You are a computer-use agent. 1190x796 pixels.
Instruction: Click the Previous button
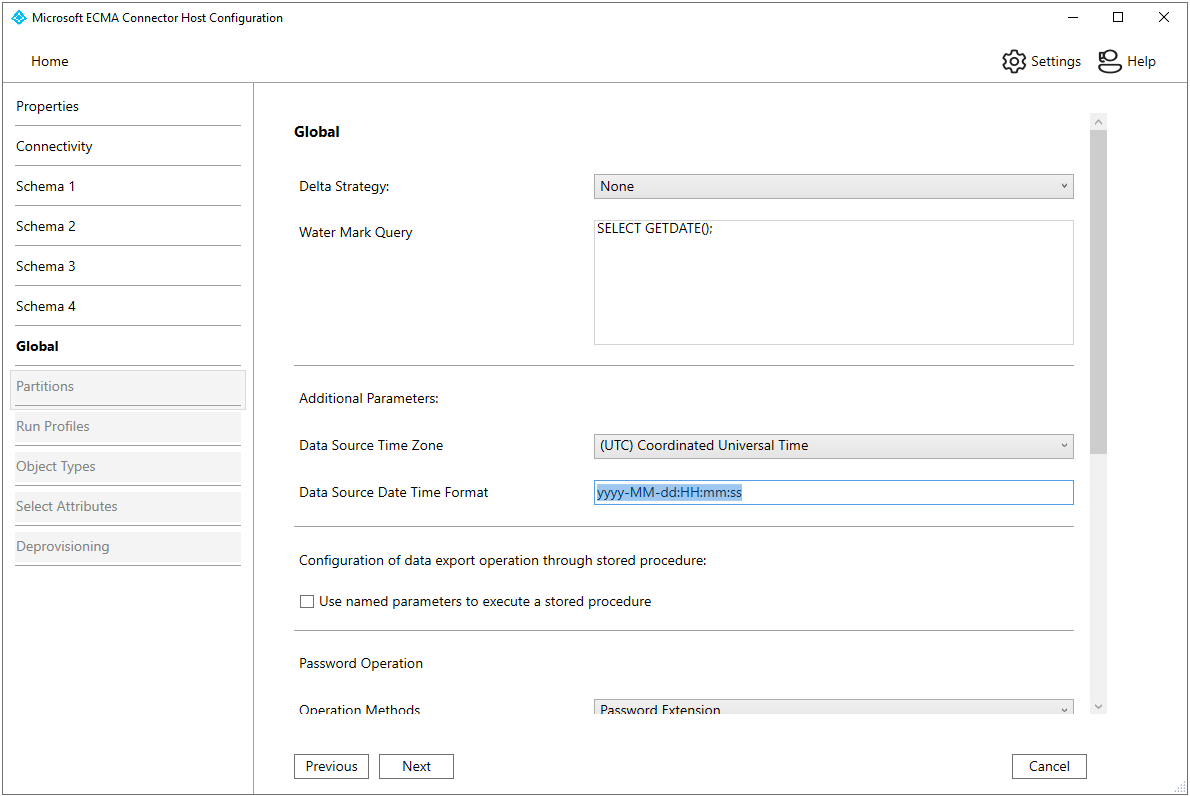[331, 766]
